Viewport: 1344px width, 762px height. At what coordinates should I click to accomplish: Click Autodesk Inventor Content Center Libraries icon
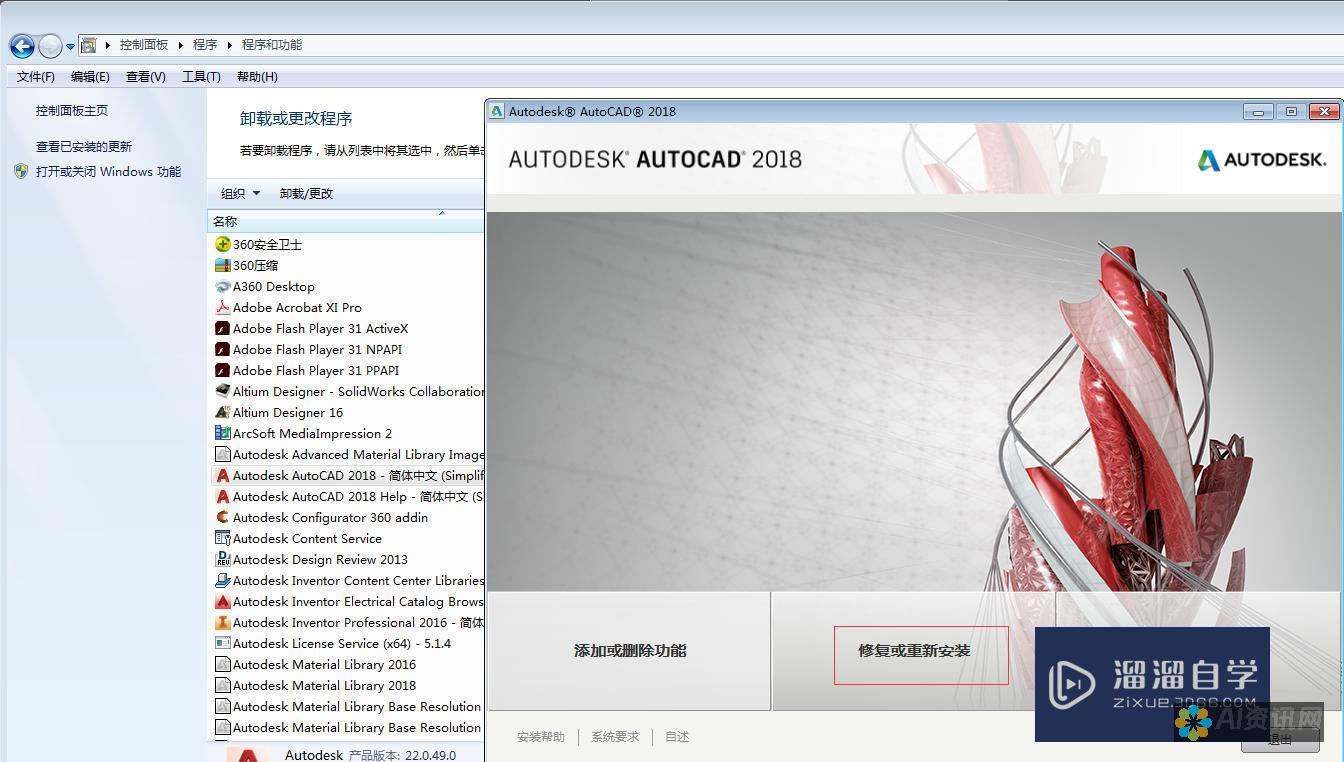click(x=222, y=580)
